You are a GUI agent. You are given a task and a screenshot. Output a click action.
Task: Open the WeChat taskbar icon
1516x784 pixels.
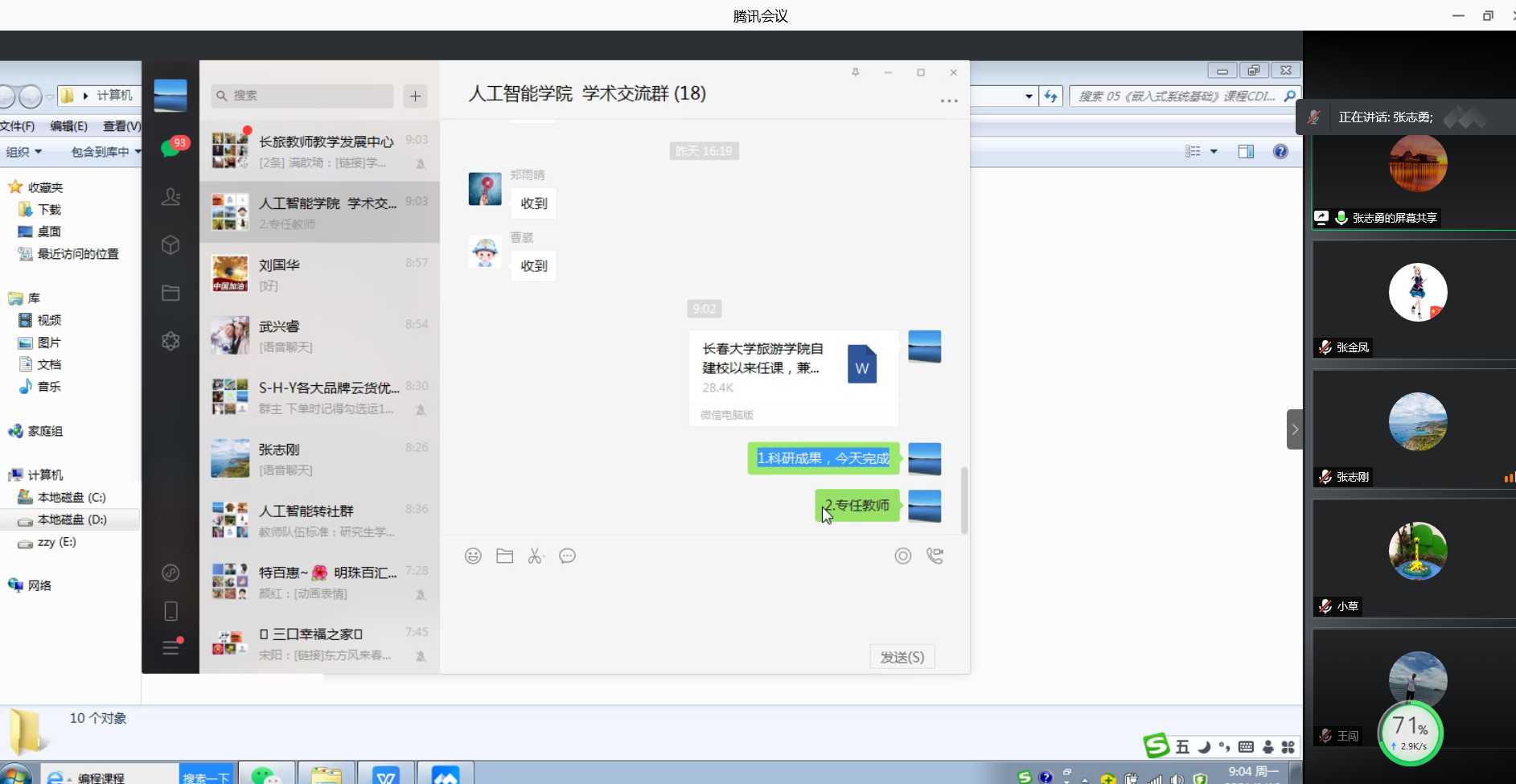[266, 775]
